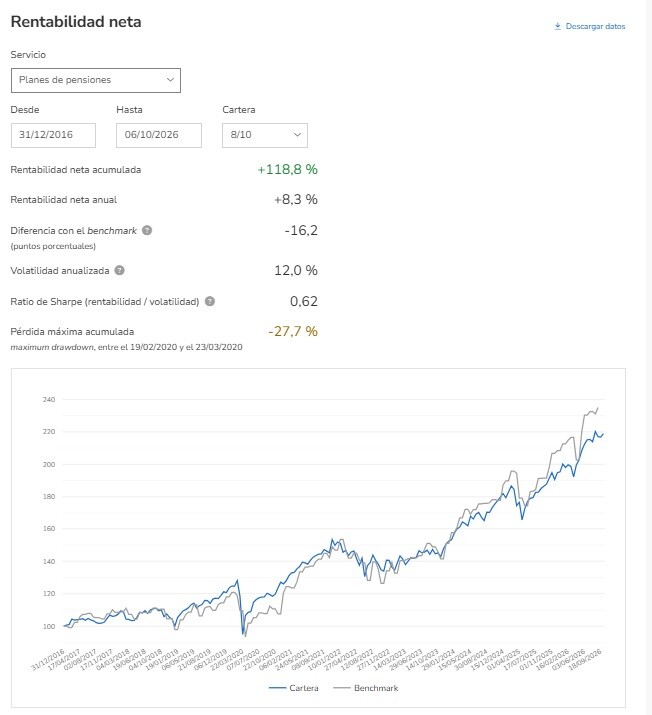Click the -27,7 % maximum loss value

point(293,332)
